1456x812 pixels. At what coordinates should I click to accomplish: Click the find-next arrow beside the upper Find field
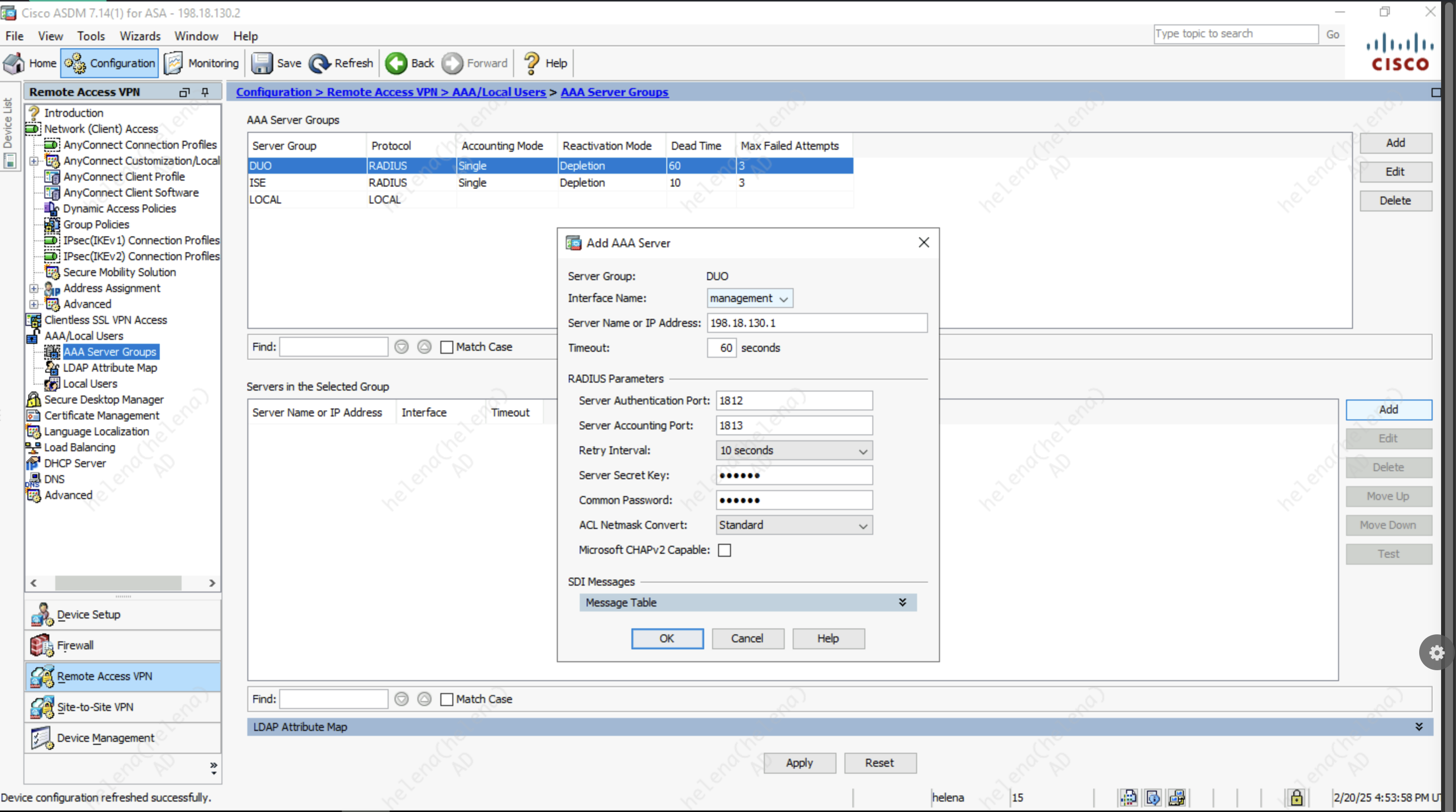tap(401, 347)
